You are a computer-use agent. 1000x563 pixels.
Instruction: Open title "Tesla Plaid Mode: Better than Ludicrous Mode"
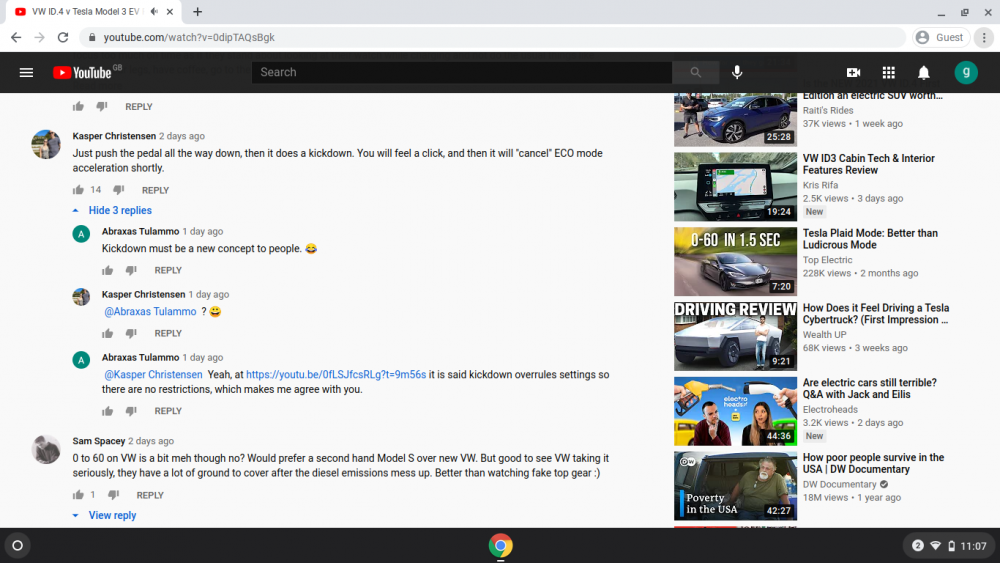(x=870, y=239)
